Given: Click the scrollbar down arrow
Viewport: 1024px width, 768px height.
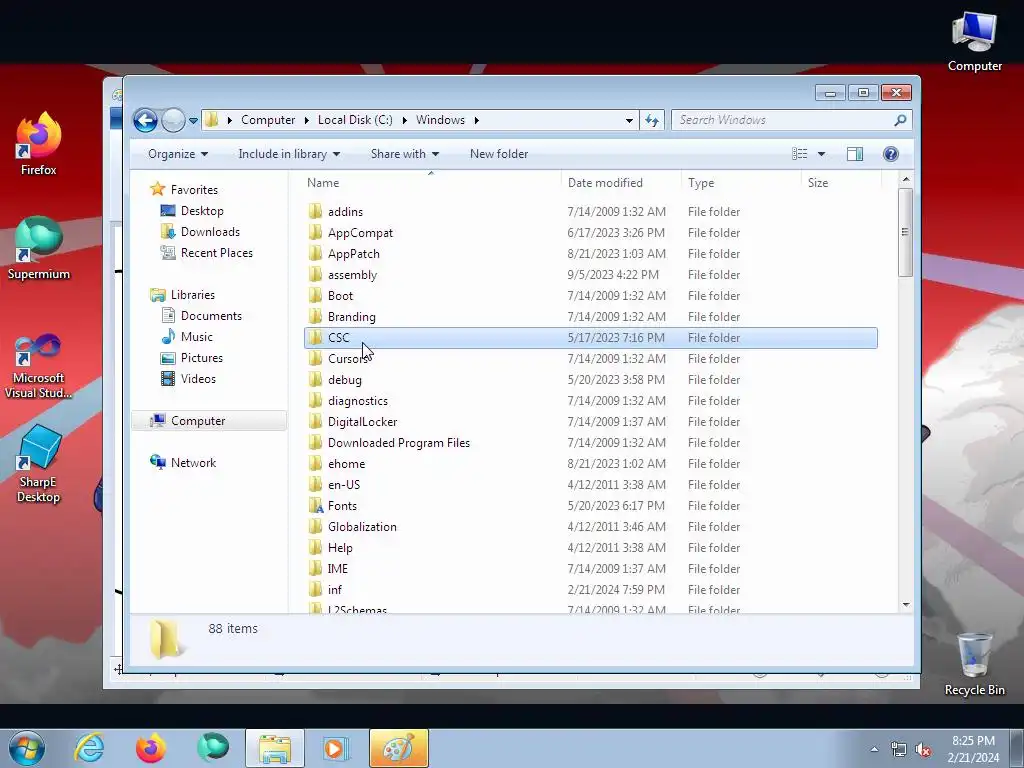Looking at the screenshot, I should pos(905,605).
